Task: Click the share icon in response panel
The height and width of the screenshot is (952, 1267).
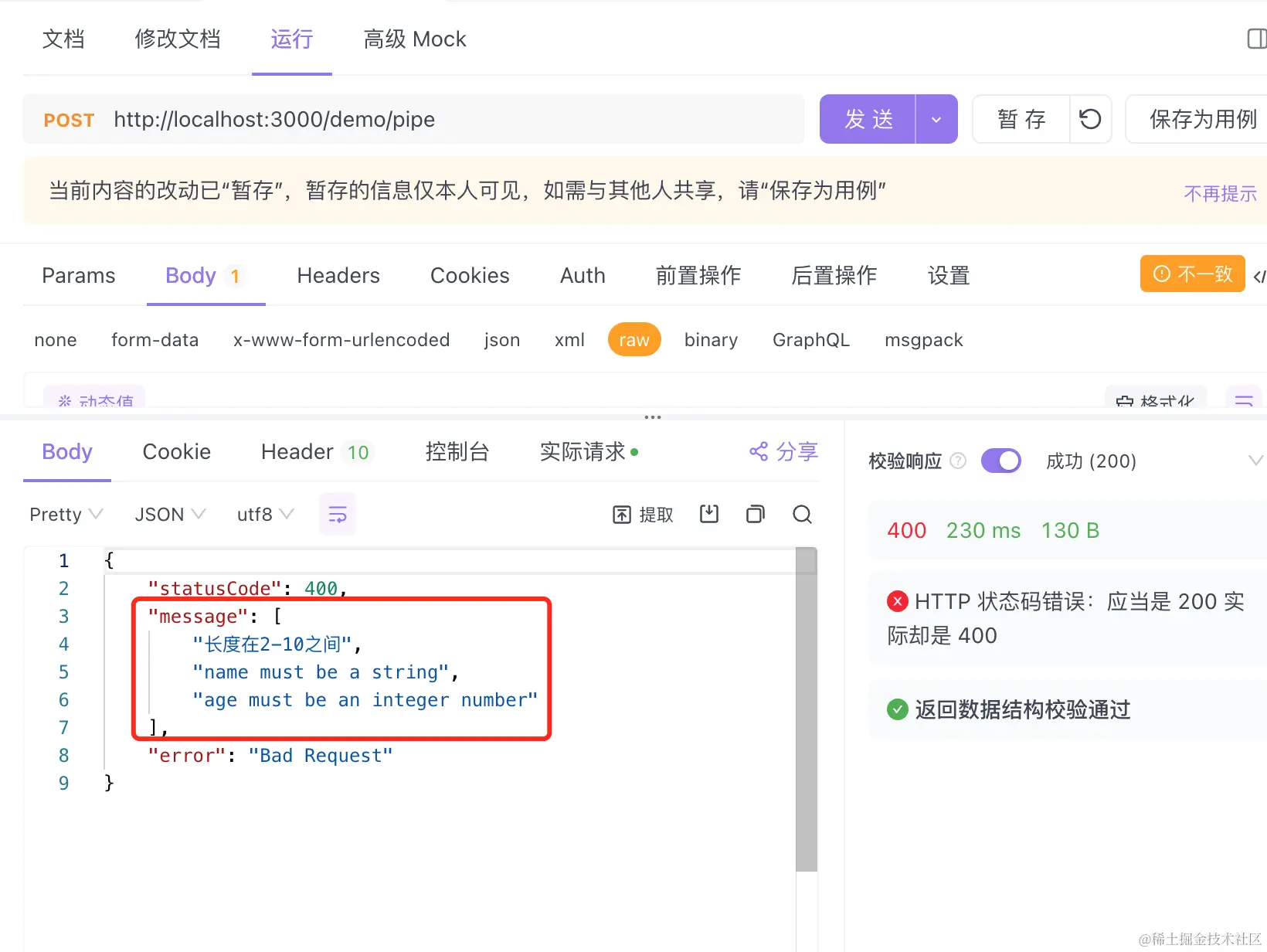Action: coord(759,451)
